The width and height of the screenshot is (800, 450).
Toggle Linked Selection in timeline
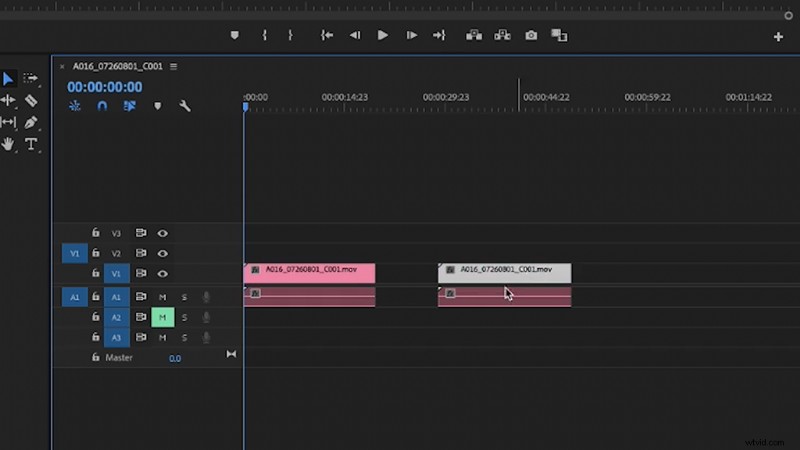tap(130, 106)
